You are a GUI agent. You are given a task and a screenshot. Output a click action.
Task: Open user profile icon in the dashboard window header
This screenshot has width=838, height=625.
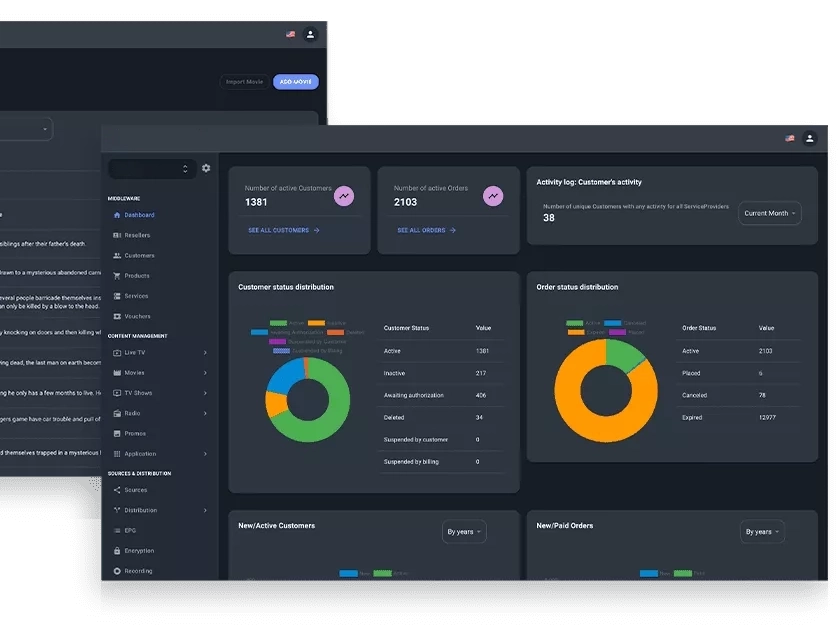(x=810, y=138)
